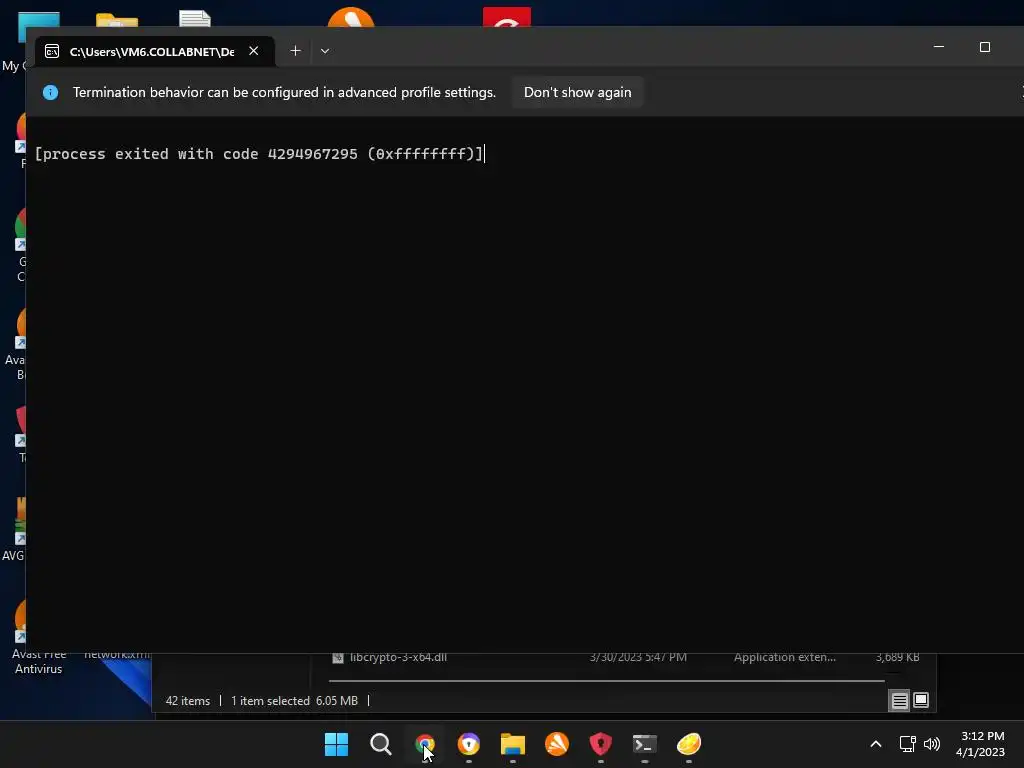Click the terminal tab icon
The image size is (1024, 768).
point(52,51)
